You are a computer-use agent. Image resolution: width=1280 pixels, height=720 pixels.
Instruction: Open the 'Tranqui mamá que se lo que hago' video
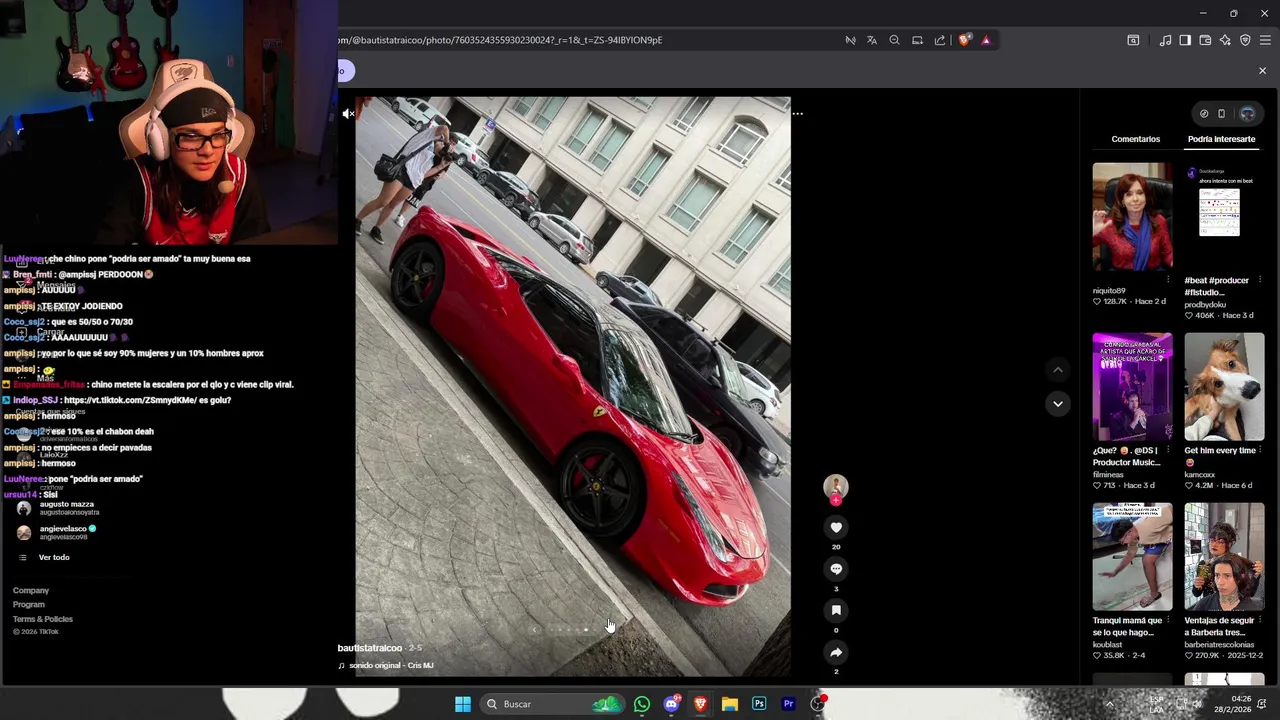pos(1132,557)
